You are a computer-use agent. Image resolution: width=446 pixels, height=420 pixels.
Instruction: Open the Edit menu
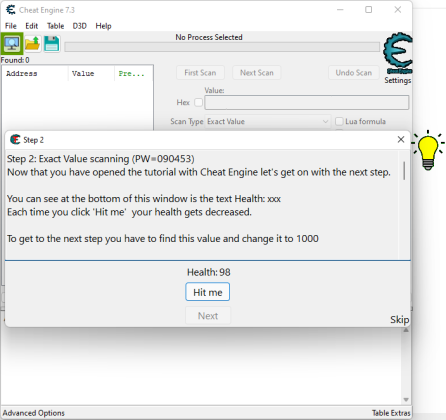(32, 26)
